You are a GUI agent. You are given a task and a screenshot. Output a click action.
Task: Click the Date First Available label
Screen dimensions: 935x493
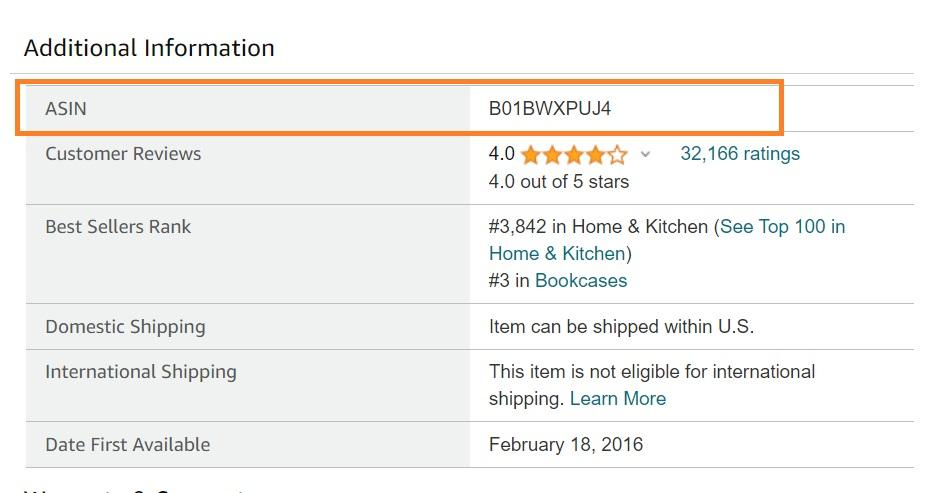tap(128, 445)
